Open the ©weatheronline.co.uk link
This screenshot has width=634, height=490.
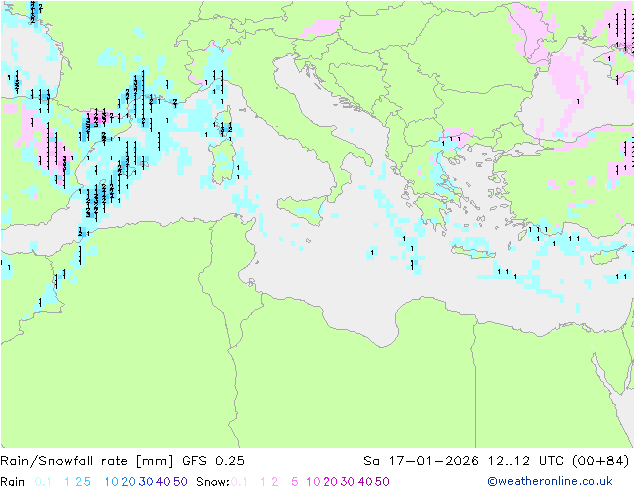click(550, 482)
